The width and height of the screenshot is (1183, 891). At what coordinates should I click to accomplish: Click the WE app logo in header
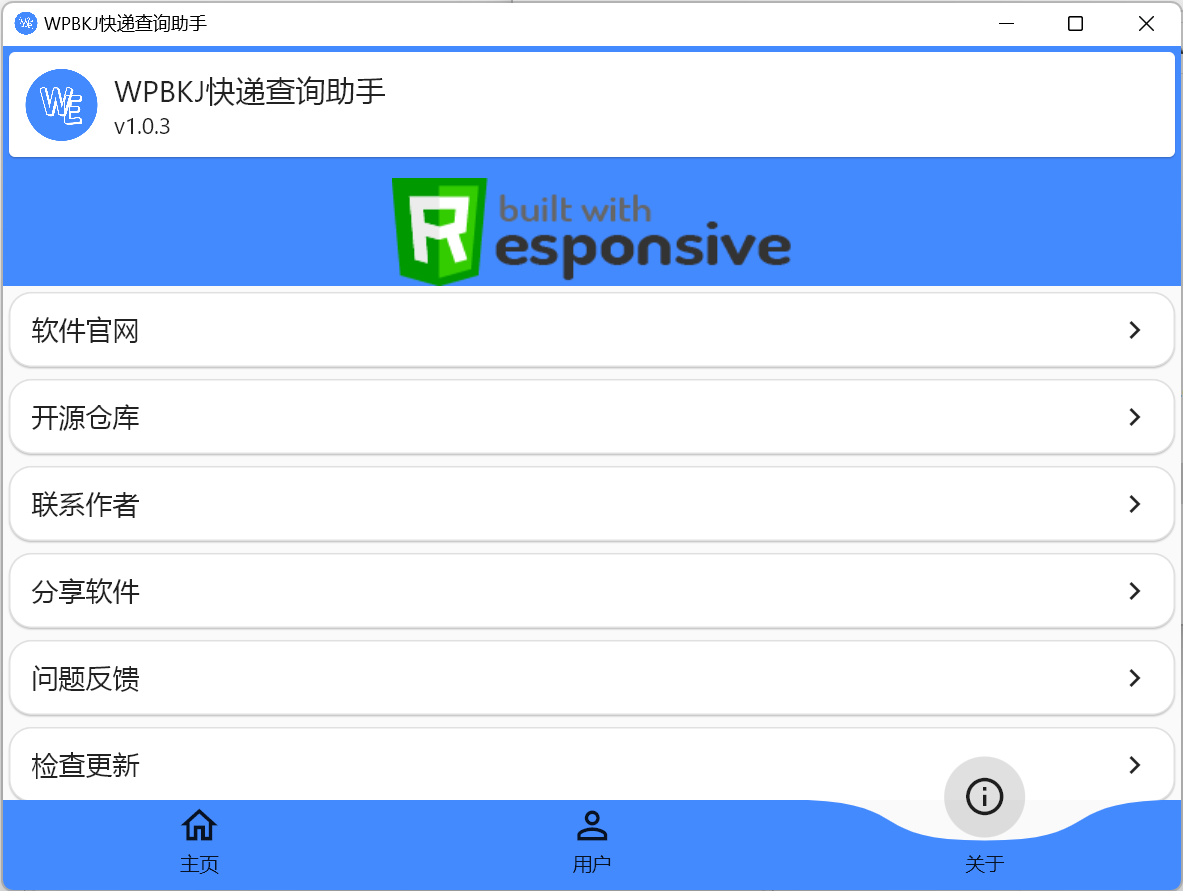(x=61, y=105)
